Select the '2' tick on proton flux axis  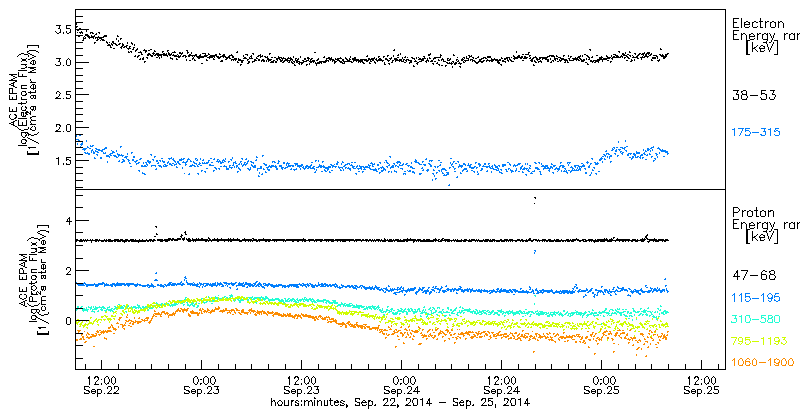[x=67, y=271]
